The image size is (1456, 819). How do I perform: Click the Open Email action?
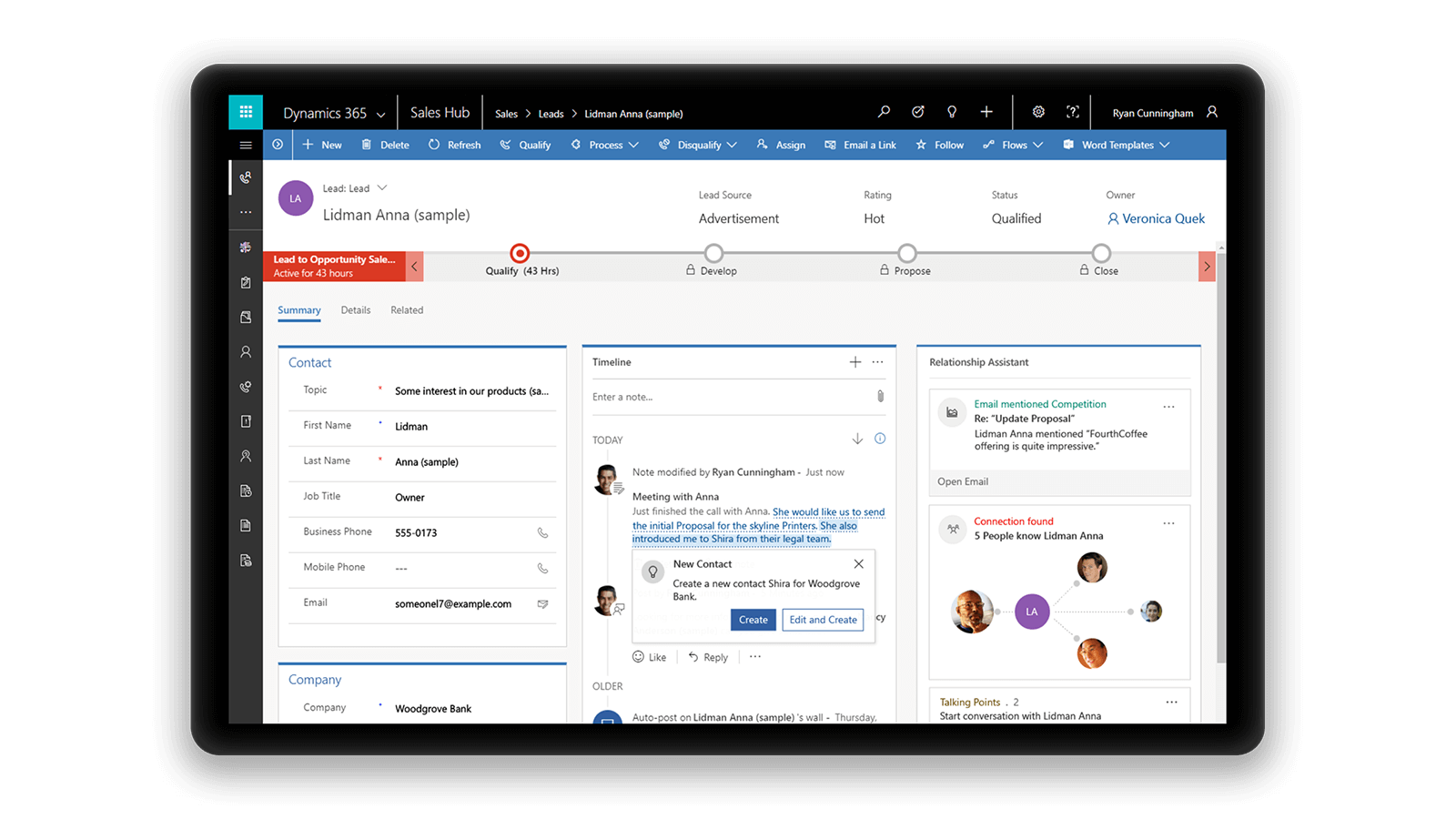pyautogui.click(x=963, y=481)
